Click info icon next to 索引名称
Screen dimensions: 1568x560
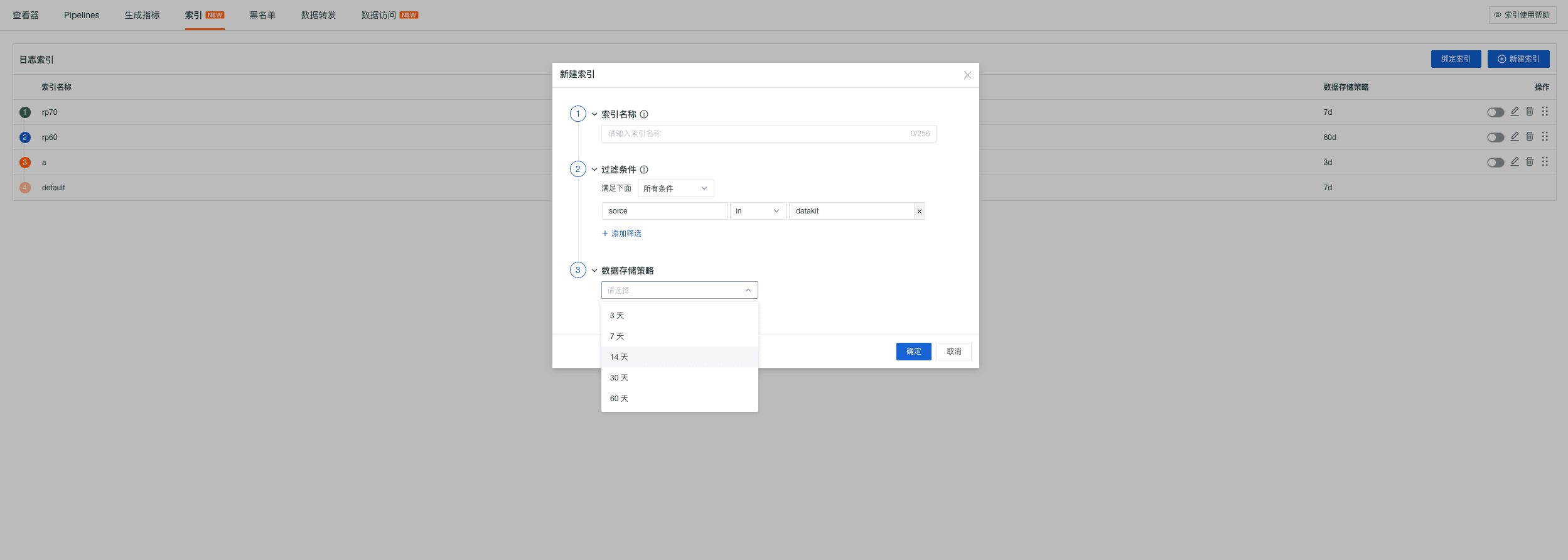tap(644, 114)
